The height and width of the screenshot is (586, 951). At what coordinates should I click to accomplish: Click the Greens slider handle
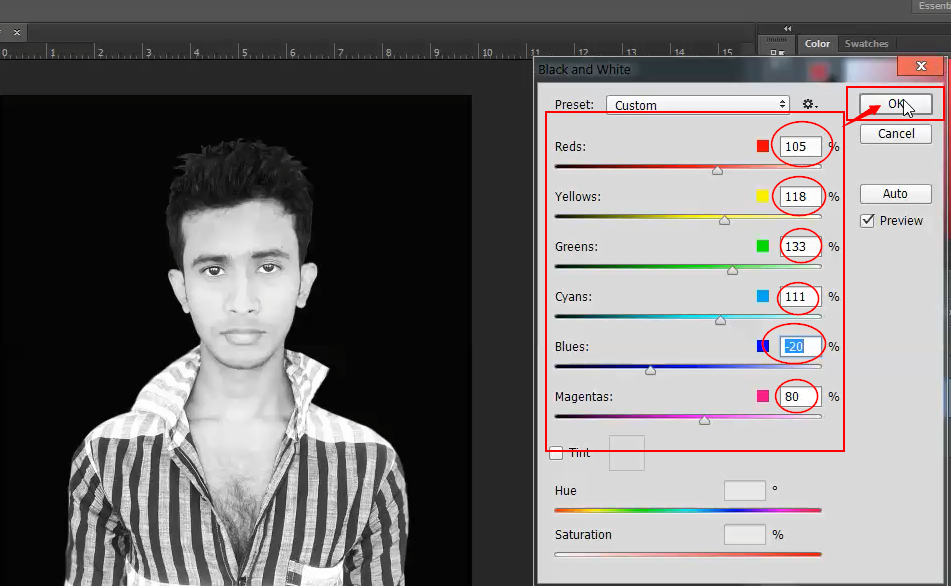[x=732, y=270]
